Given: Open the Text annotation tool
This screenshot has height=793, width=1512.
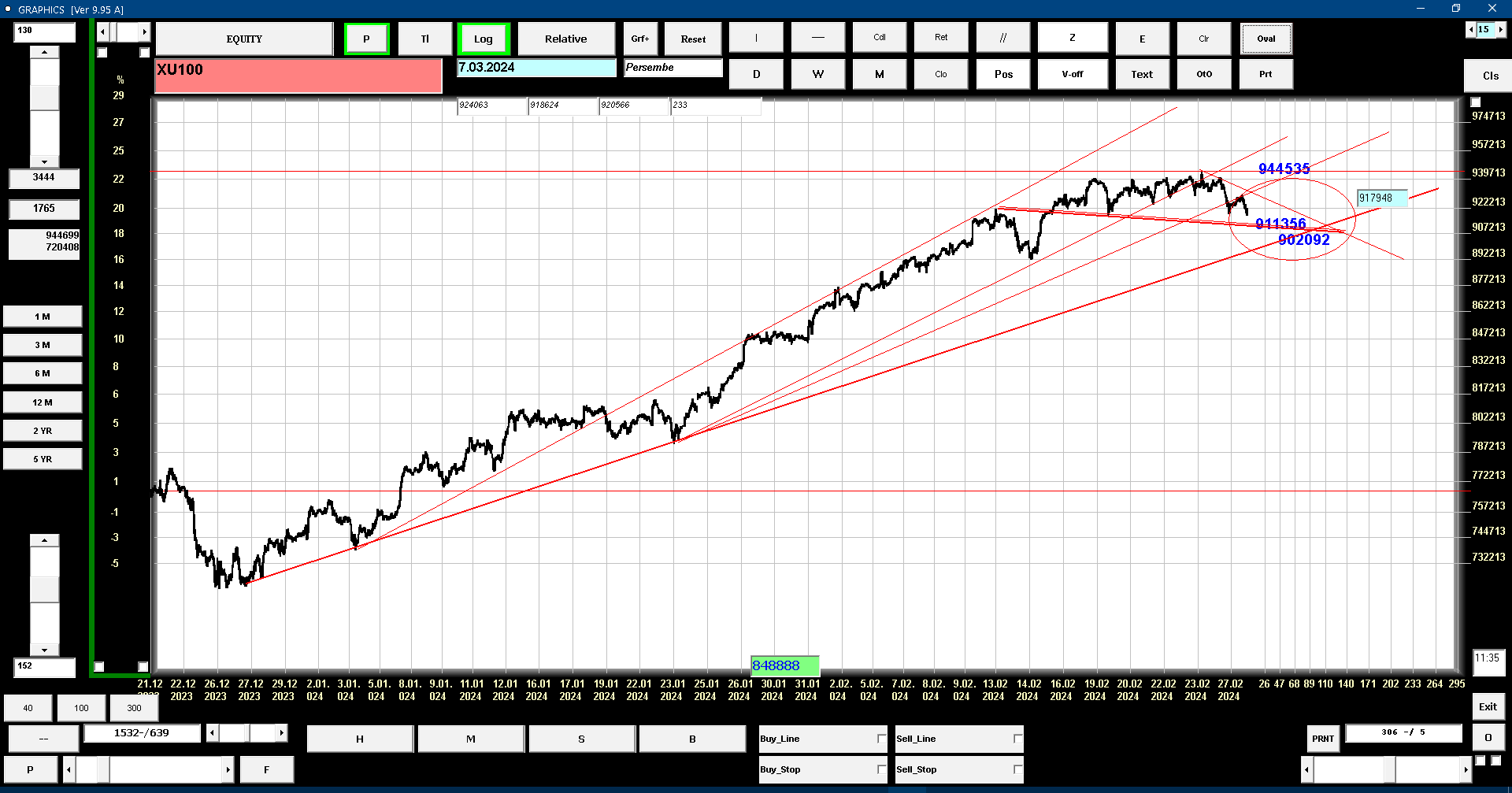Looking at the screenshot, I should point(1142,74).
